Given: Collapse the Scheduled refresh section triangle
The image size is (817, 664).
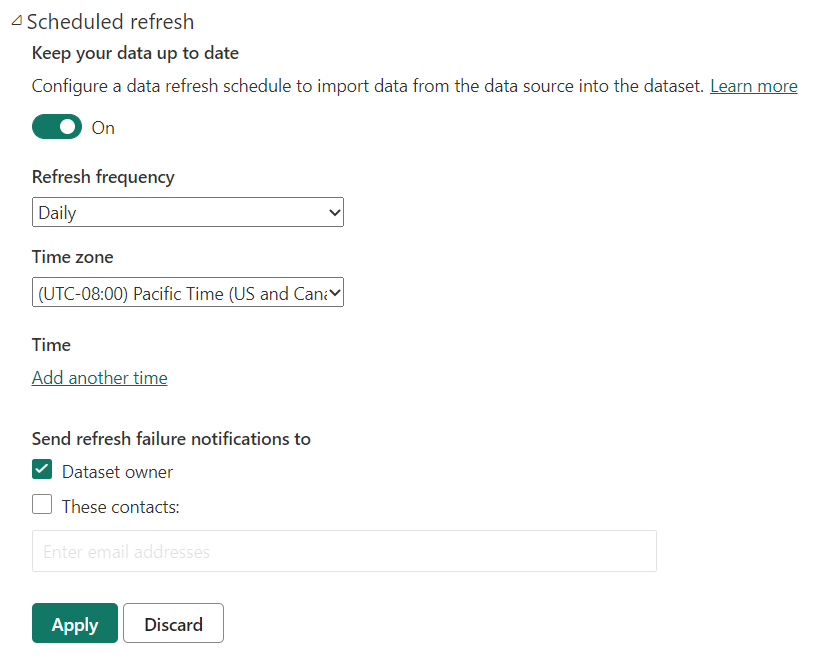Looking at the screenshot, I should (15, 21).
